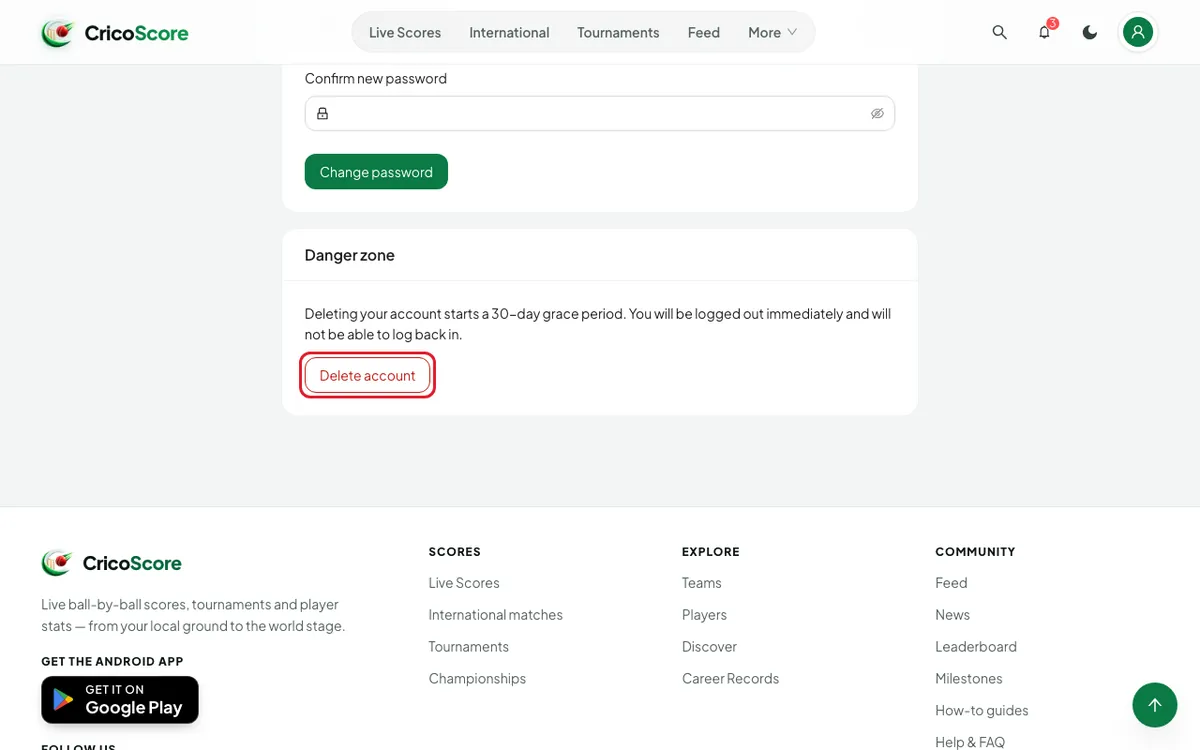Open footer International matches link
The image size is (1200, 750).
click(496, 615)
